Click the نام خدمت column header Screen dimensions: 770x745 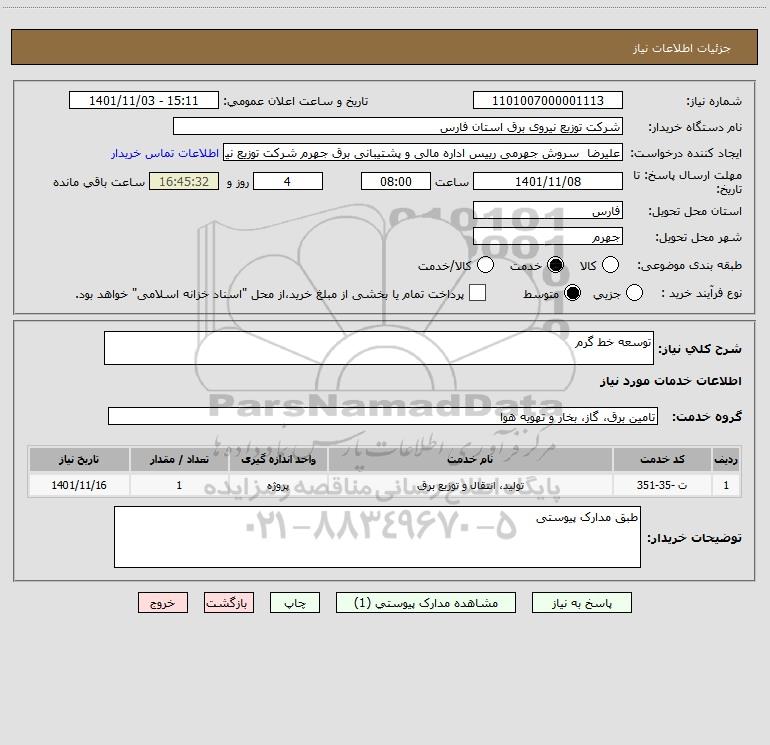tap(470, 460)
